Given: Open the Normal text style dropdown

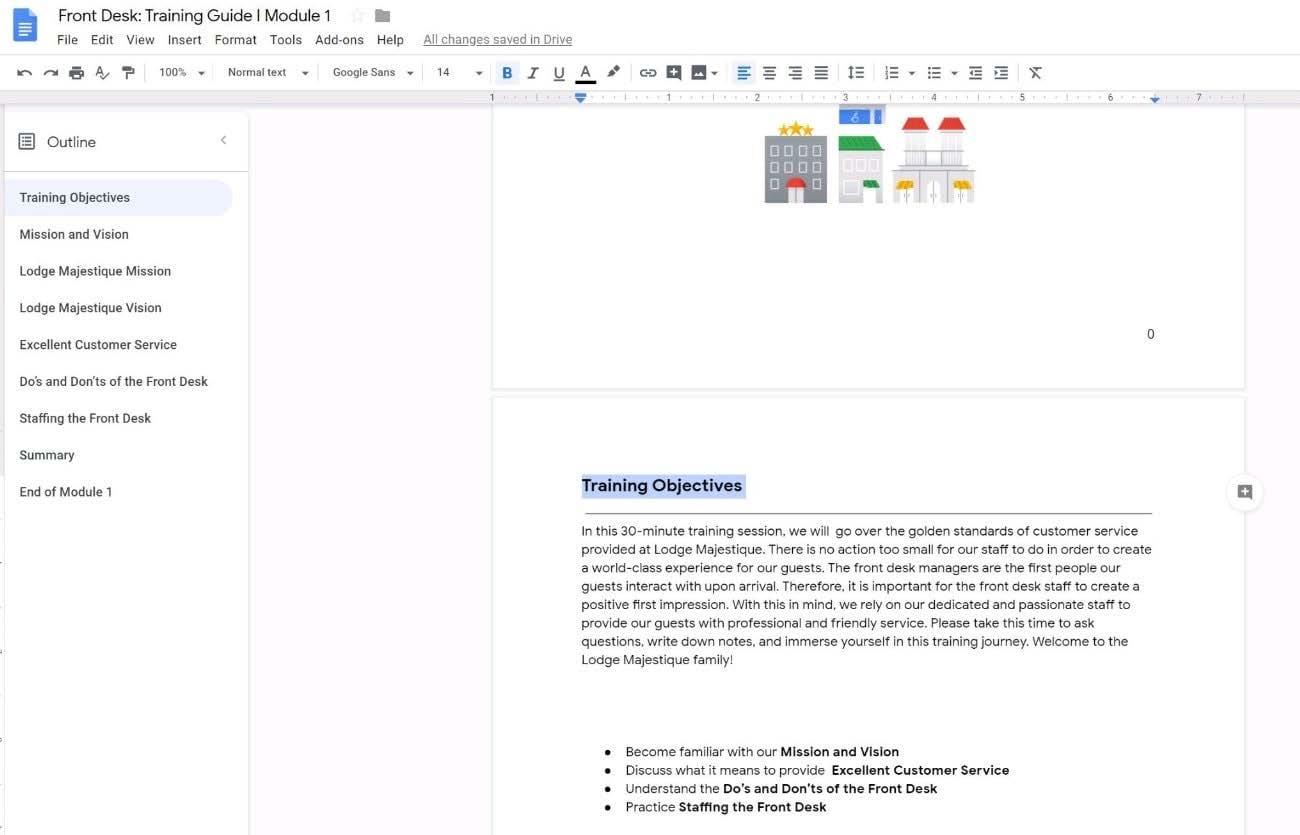Looking at the screenshot, I should click(267, 73).
